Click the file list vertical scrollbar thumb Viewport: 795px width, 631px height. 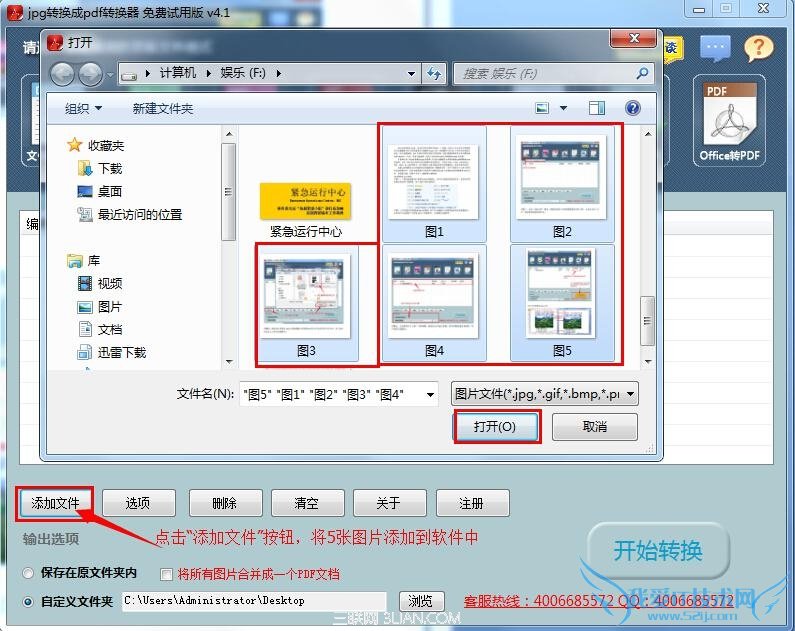tap(647, 321)
